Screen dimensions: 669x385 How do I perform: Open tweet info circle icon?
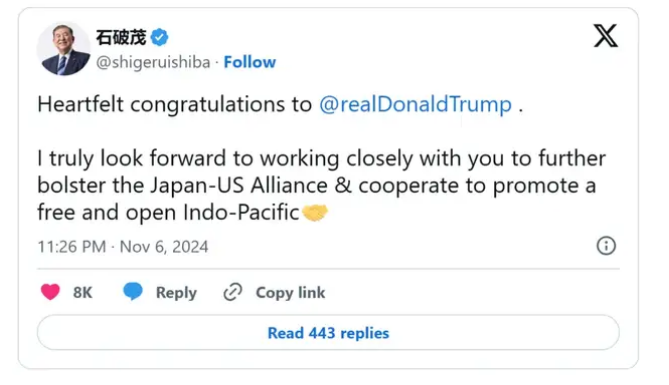606,246
